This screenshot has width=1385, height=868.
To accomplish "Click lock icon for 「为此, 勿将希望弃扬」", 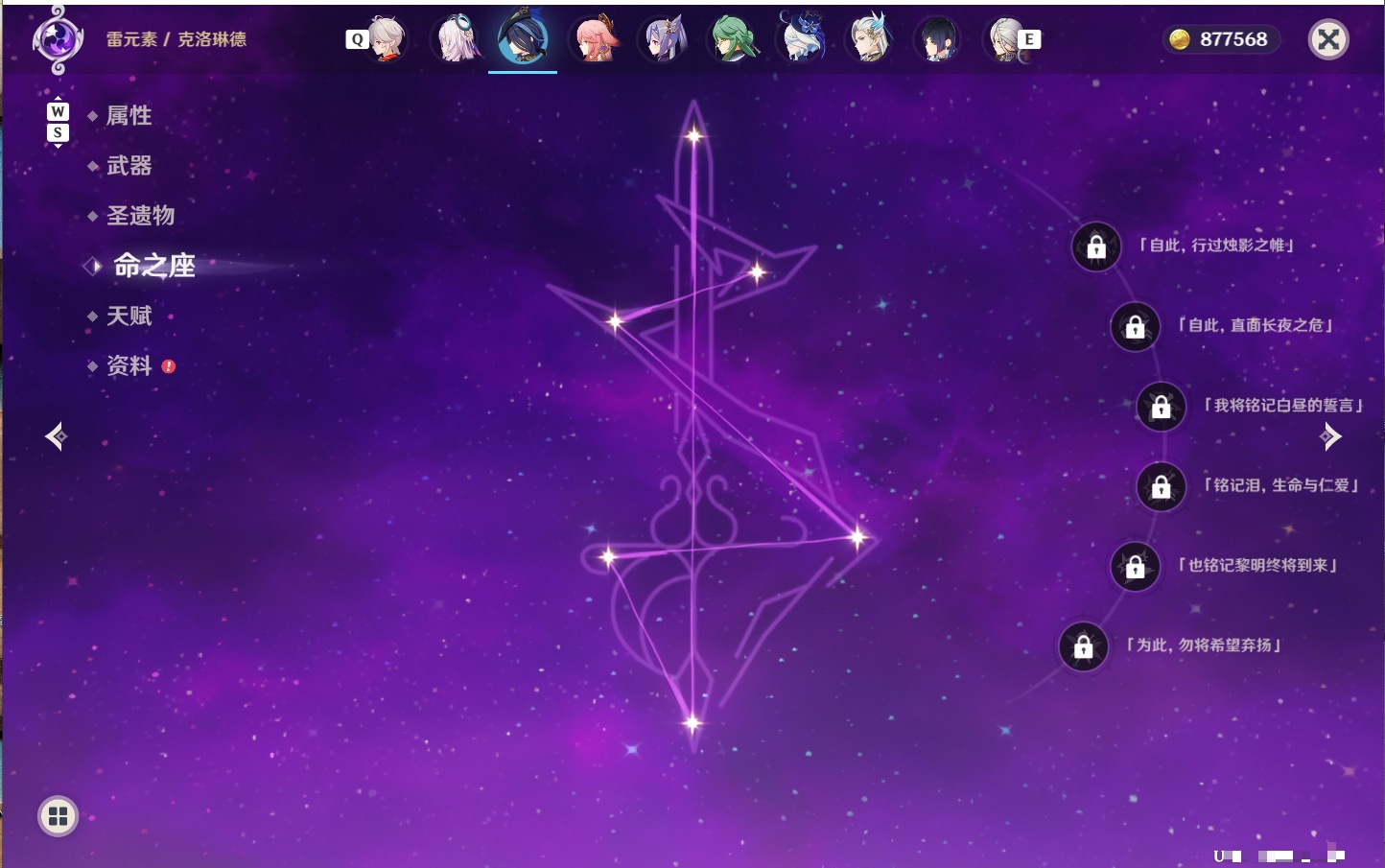I will [x=1083, y=647].
